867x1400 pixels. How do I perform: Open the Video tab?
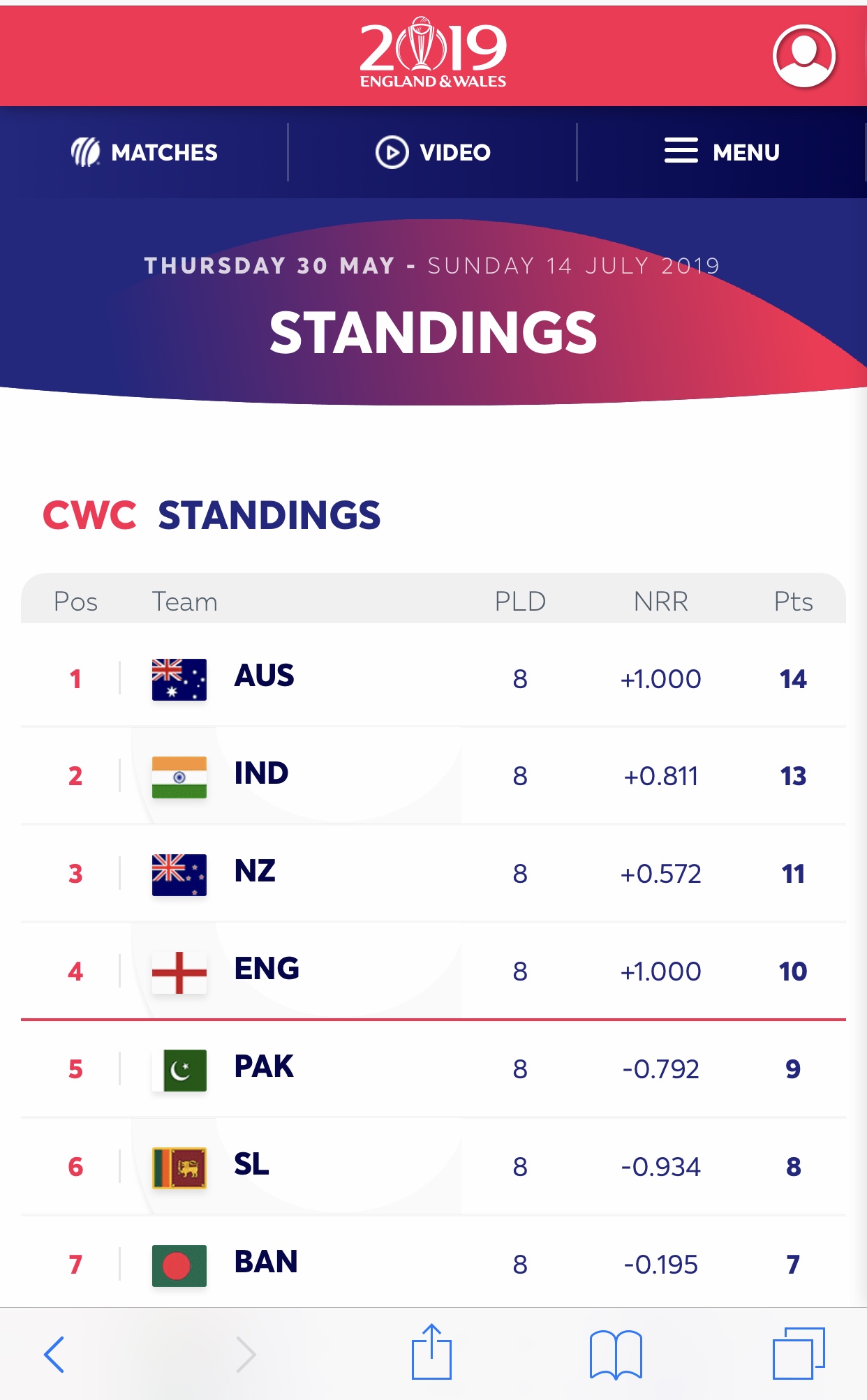coord(433,152)
